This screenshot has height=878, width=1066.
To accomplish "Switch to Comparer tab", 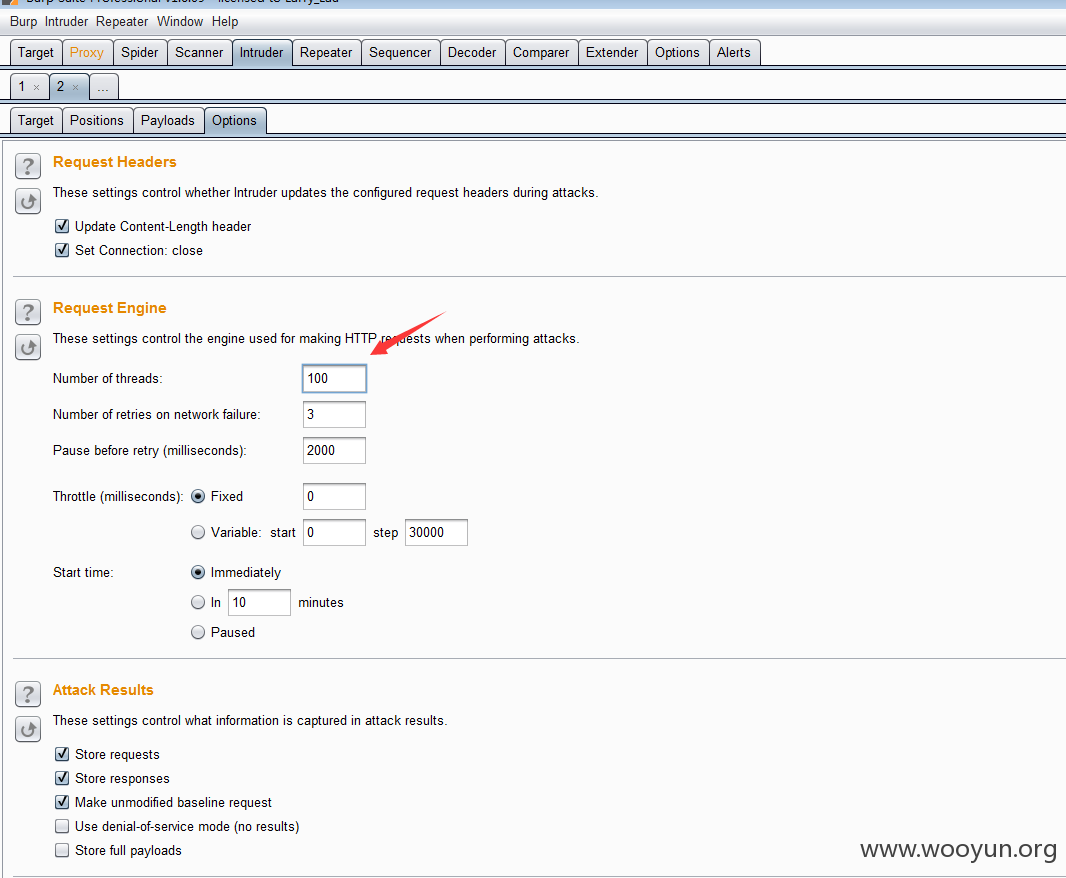I will 541,52.
